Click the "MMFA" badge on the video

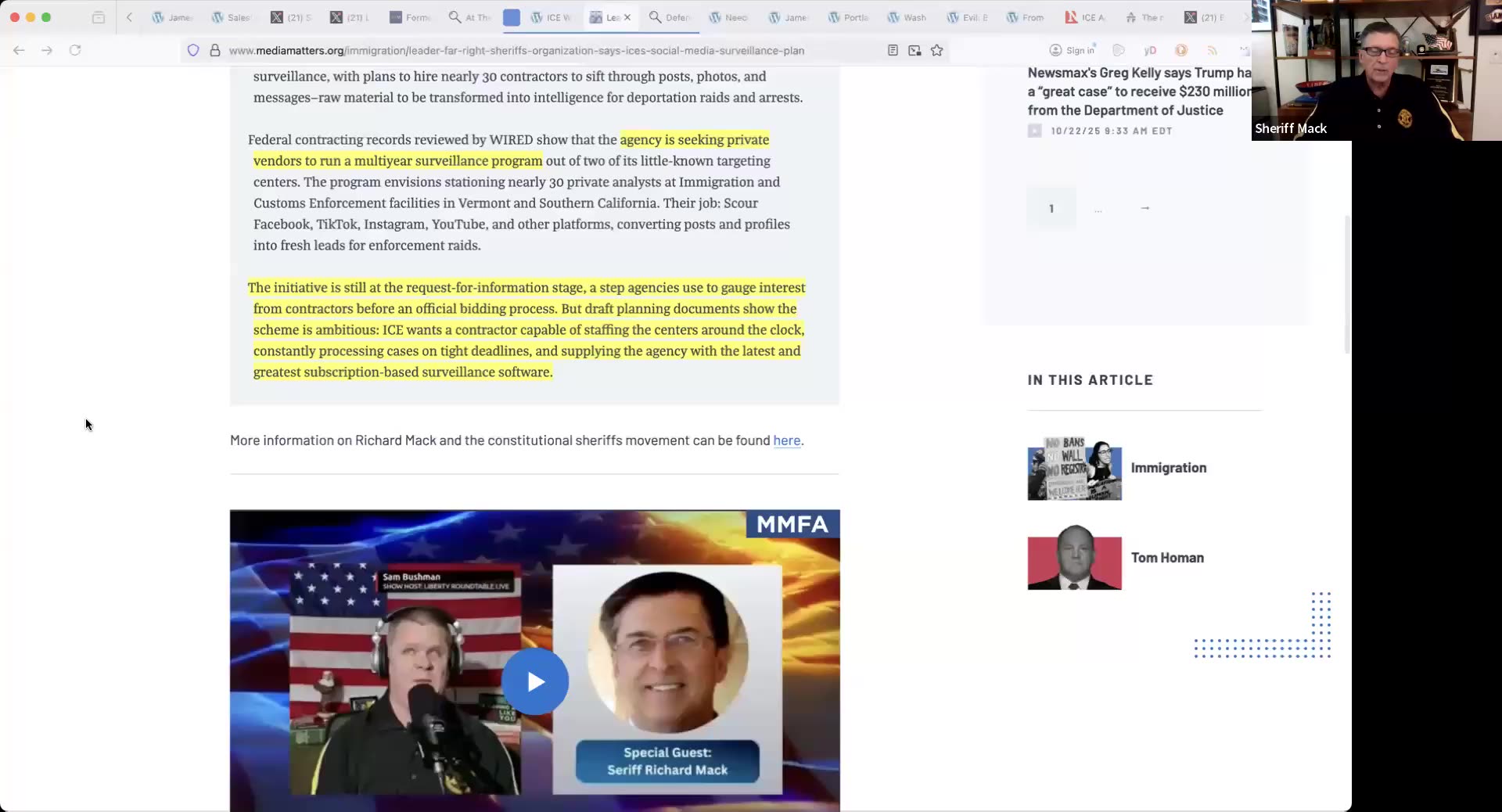pos(792,524)
